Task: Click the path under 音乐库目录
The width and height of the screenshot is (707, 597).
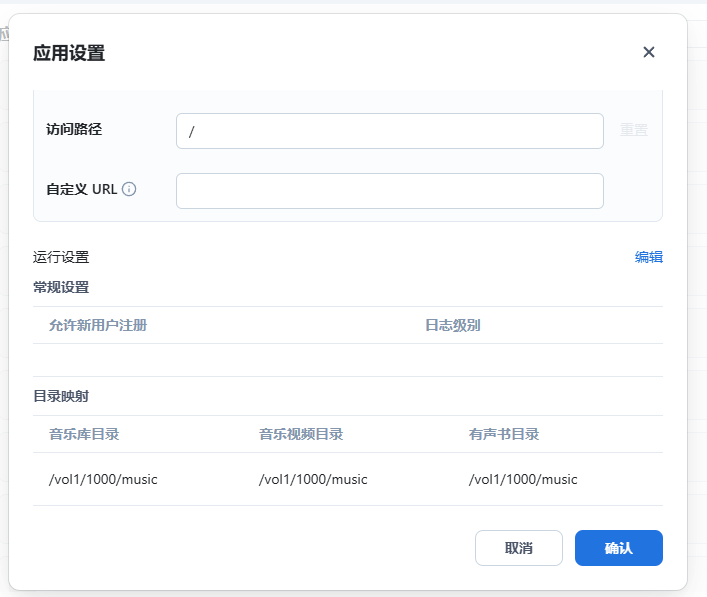Action: pyautogui.click(x=103, y=479)
